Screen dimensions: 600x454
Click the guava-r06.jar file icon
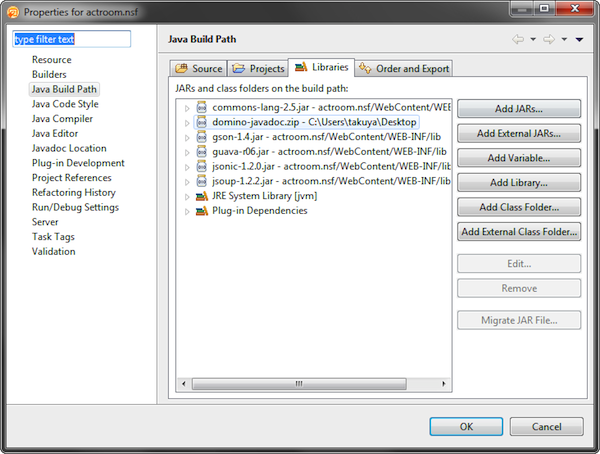coord(202,152)
